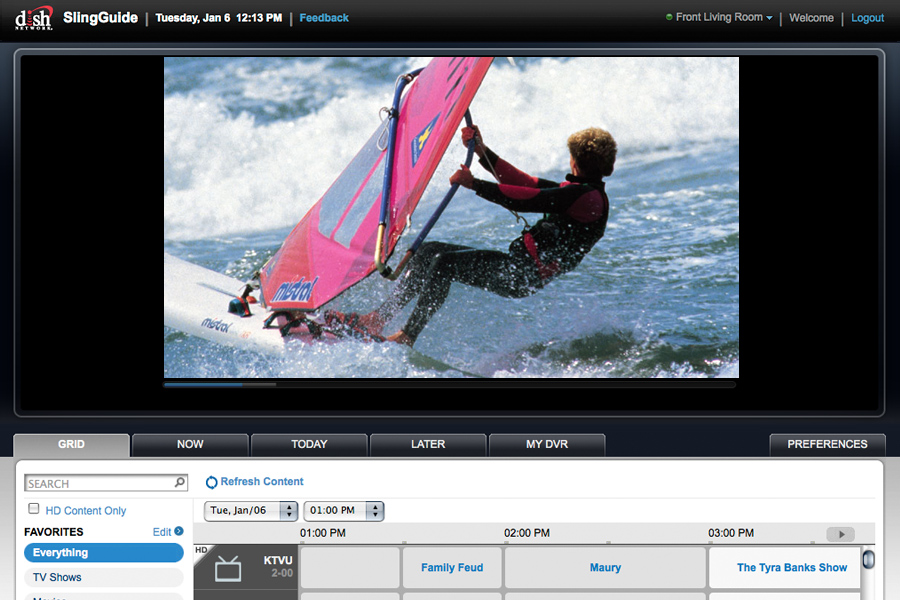The width and height of the screenshot is (900, 600).
Task: Switch to the NOW tab
Action: coord(190,444)
